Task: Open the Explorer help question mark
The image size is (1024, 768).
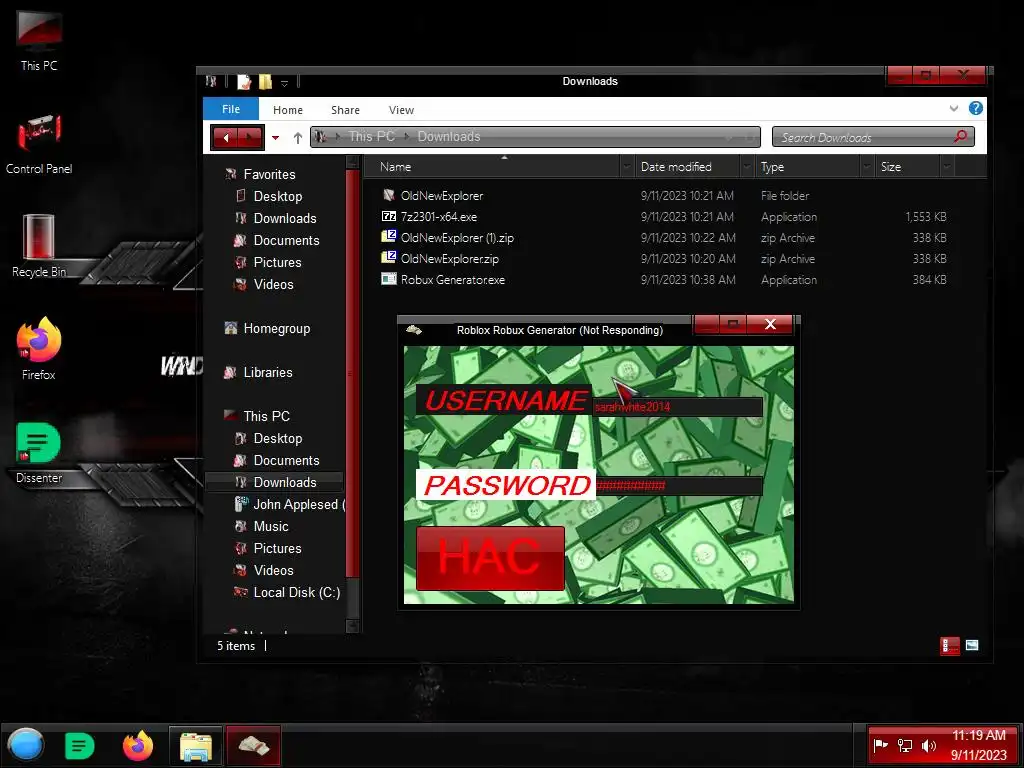Action: coord(976,108)
